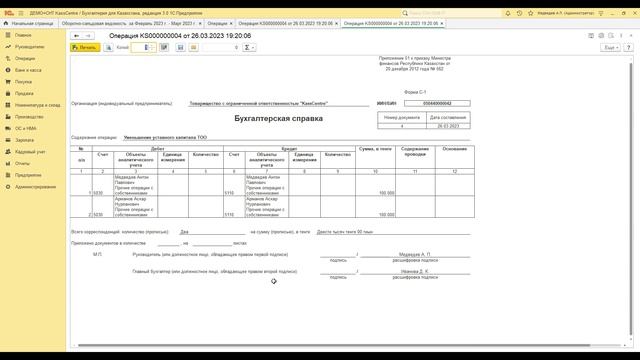
Task: Open the service settings lines icon
Action: (601, 13)
